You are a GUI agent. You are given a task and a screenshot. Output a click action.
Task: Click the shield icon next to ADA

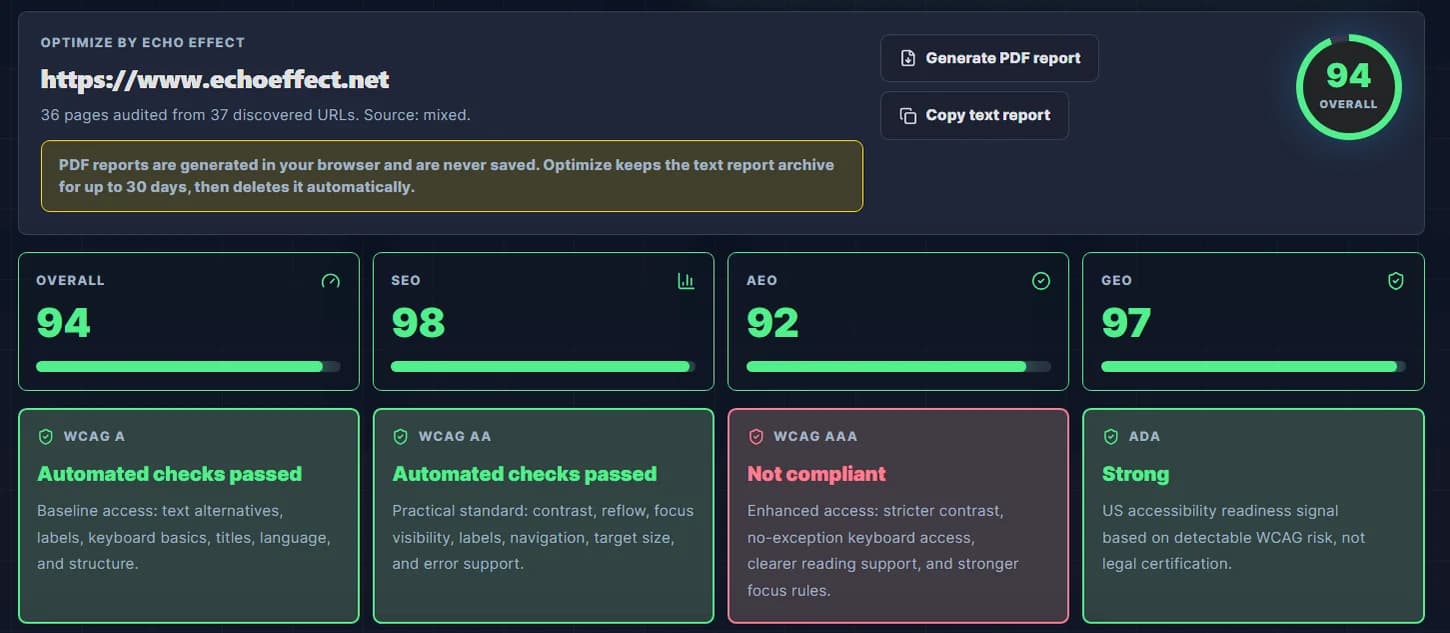(x=1110, y=437)
